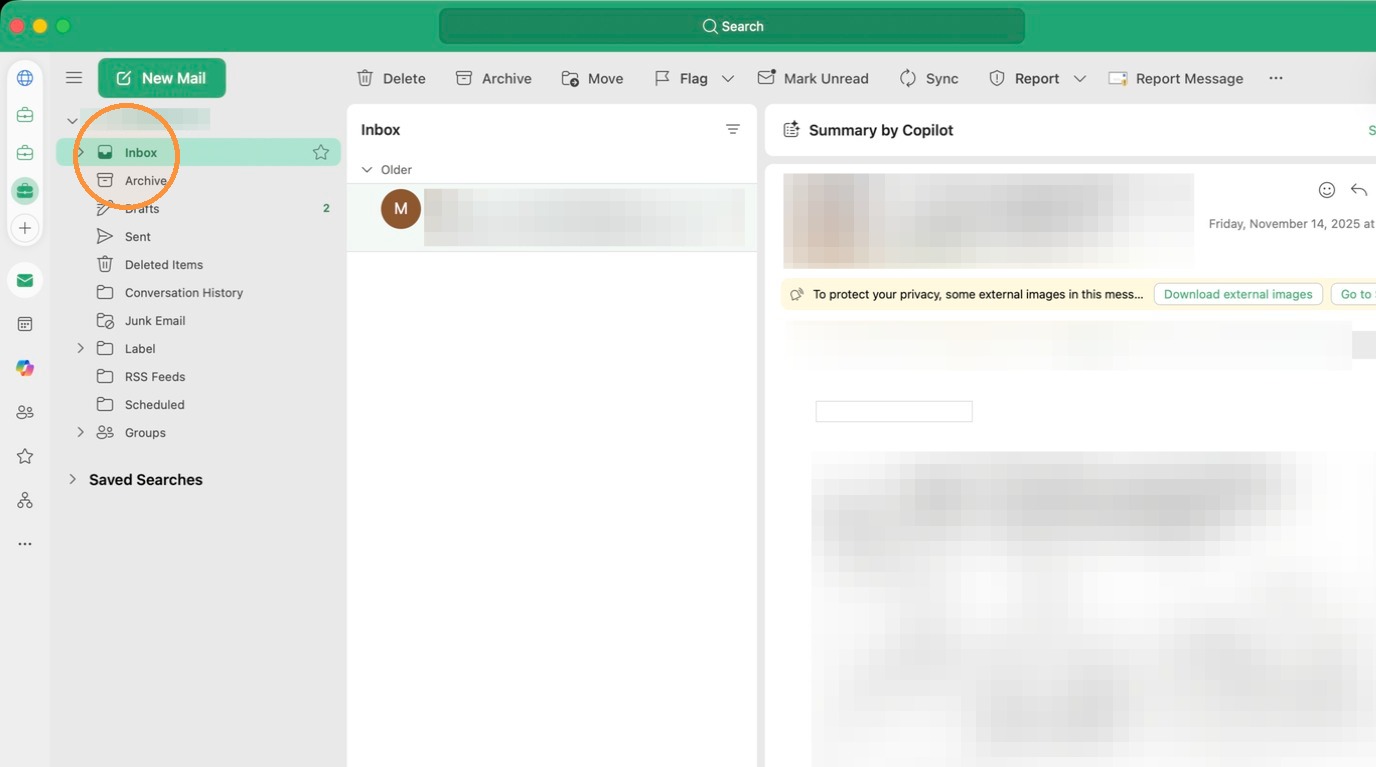Open the RSS Feeds folder
Screen dimensions: 1376x767
tap(198, 376)
